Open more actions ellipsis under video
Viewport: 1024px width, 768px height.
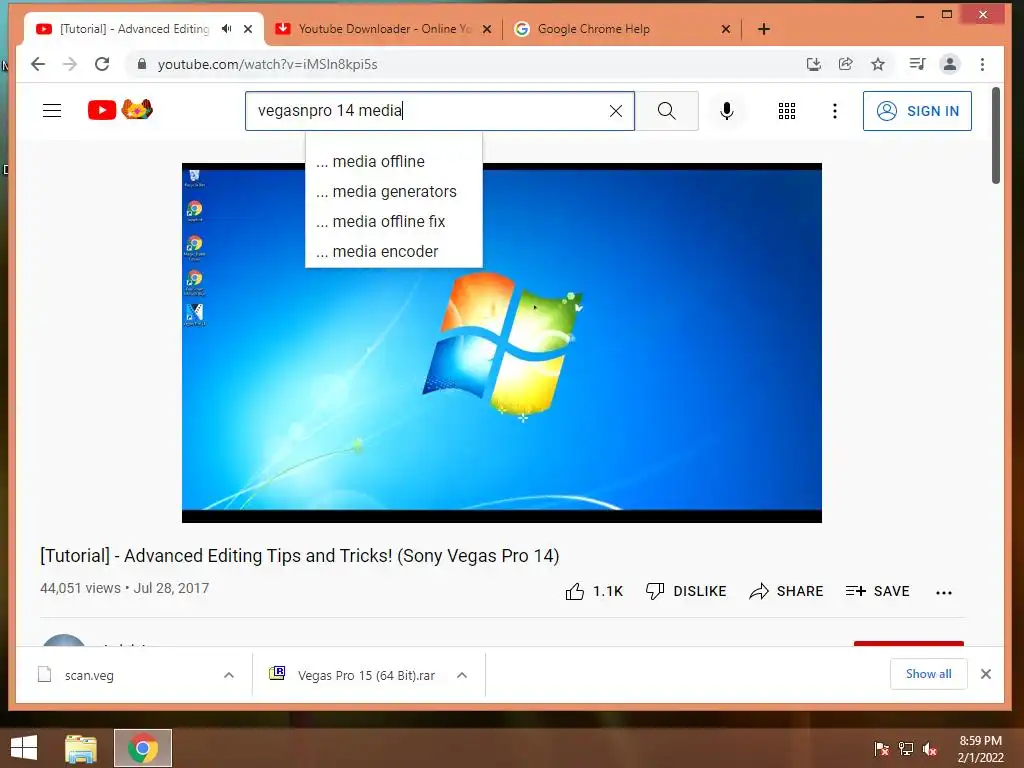(944, 592)
